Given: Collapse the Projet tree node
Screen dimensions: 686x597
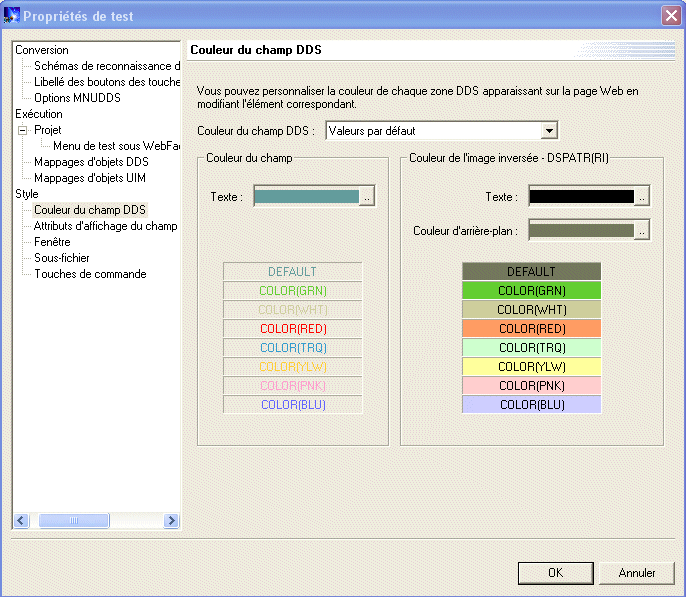Looking at the screenshot, I should click(x=22, y=130).
